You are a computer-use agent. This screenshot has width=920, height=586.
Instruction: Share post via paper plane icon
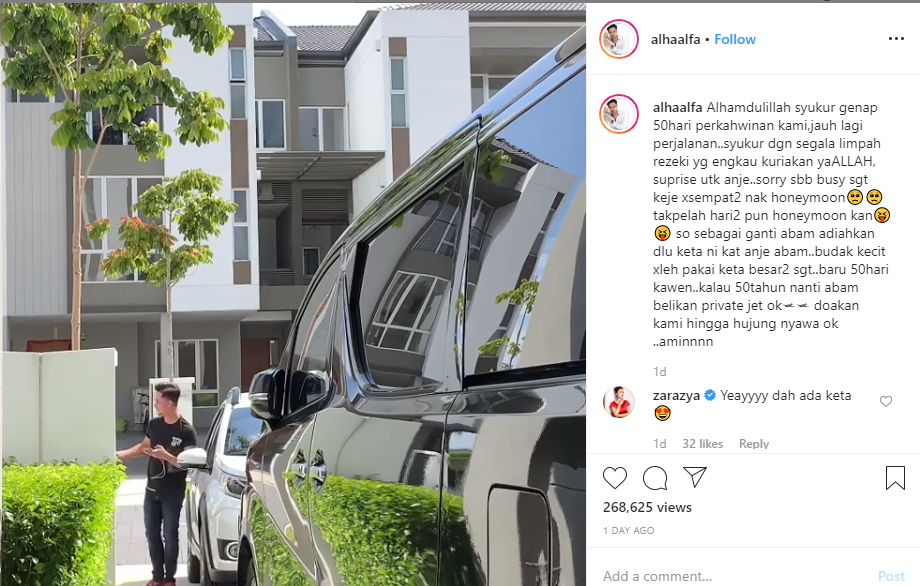pos(695,477)
